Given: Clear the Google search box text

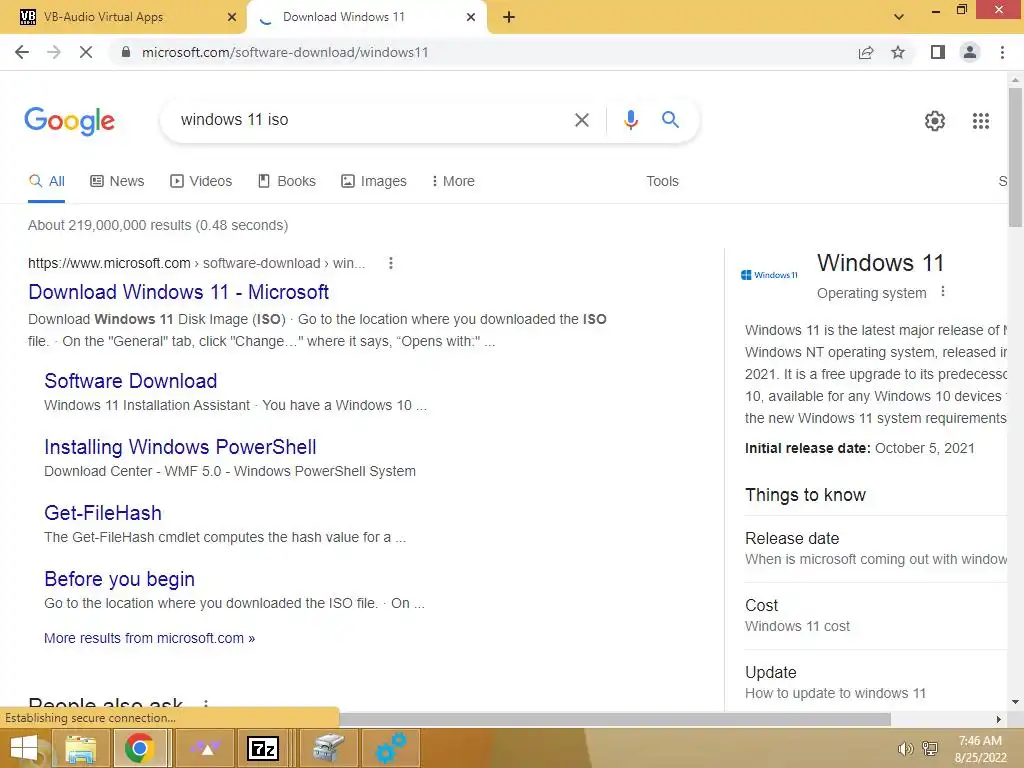Looking at the screenshot, I should tap(581, 120).
